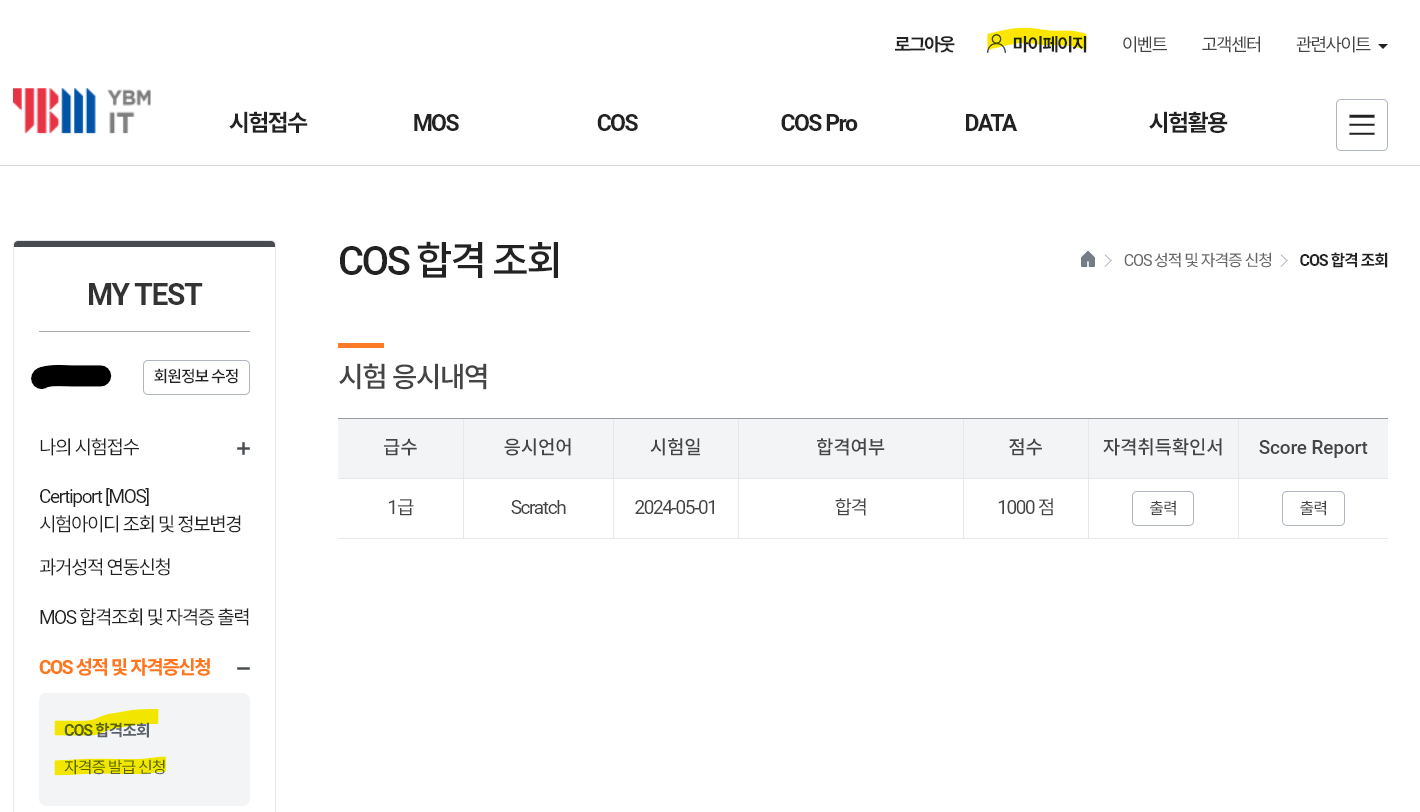The image size is (1420, 812).
Task: Click the 시험 응시내역 heading
Action: coord(413,377)
